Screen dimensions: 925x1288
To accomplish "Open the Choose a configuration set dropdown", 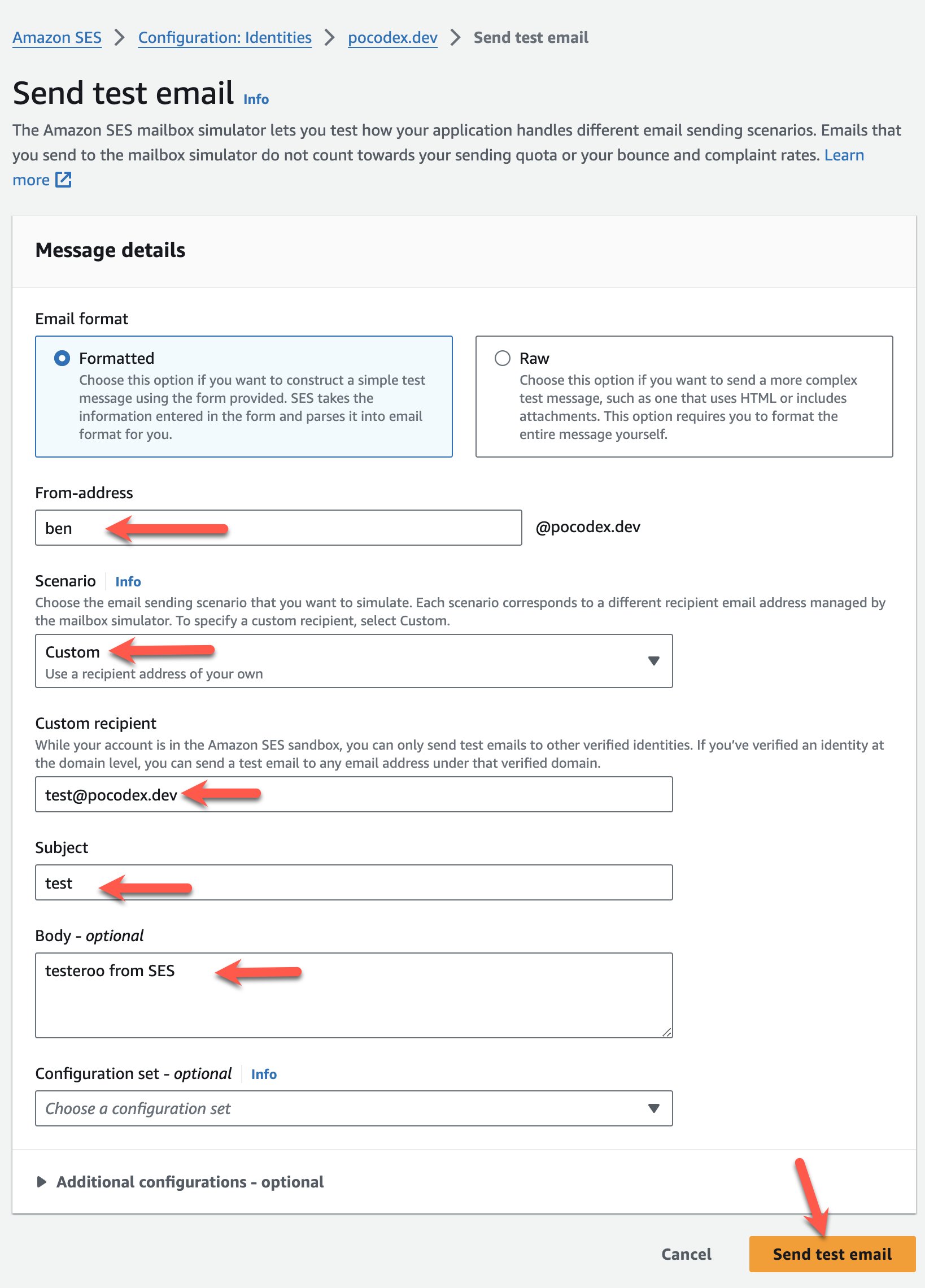I will point(353,1108).
